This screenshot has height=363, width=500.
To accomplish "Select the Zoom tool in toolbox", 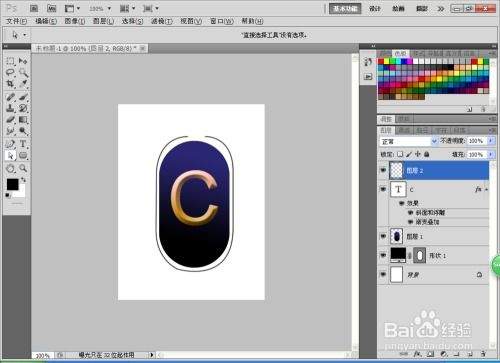I will [x=23, y=168].
